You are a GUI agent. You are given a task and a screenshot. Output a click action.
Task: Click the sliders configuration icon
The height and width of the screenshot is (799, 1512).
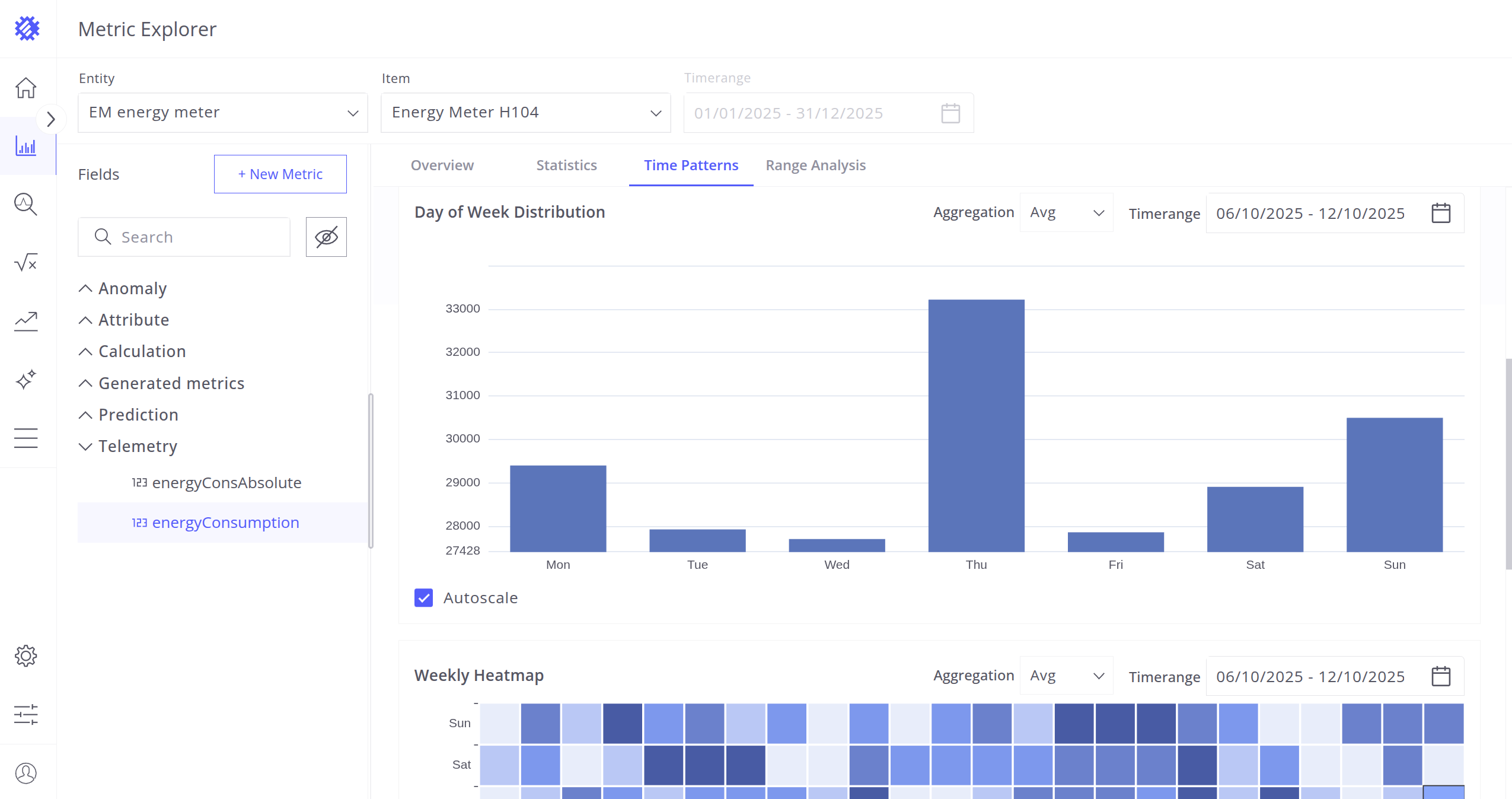pyautogui.click(x=25, y=714)
